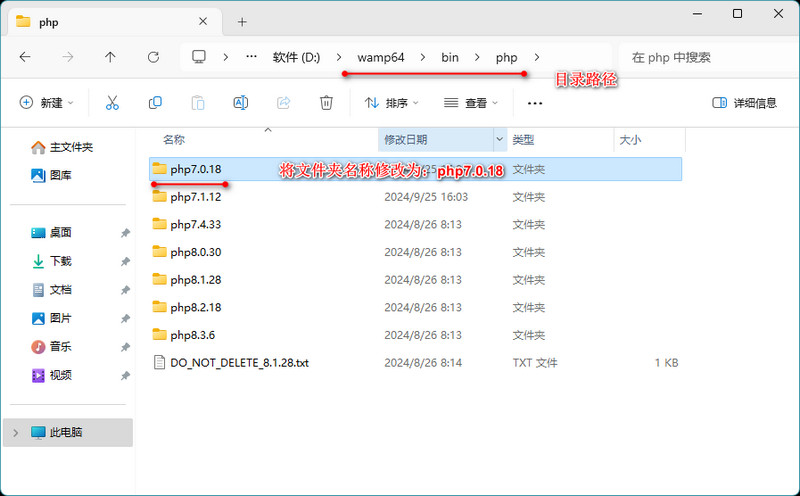Image resolution: width=800 pixels, height=496 pixels.
Task: Open 下载 in the sidebar
Action: pos(60,261)
